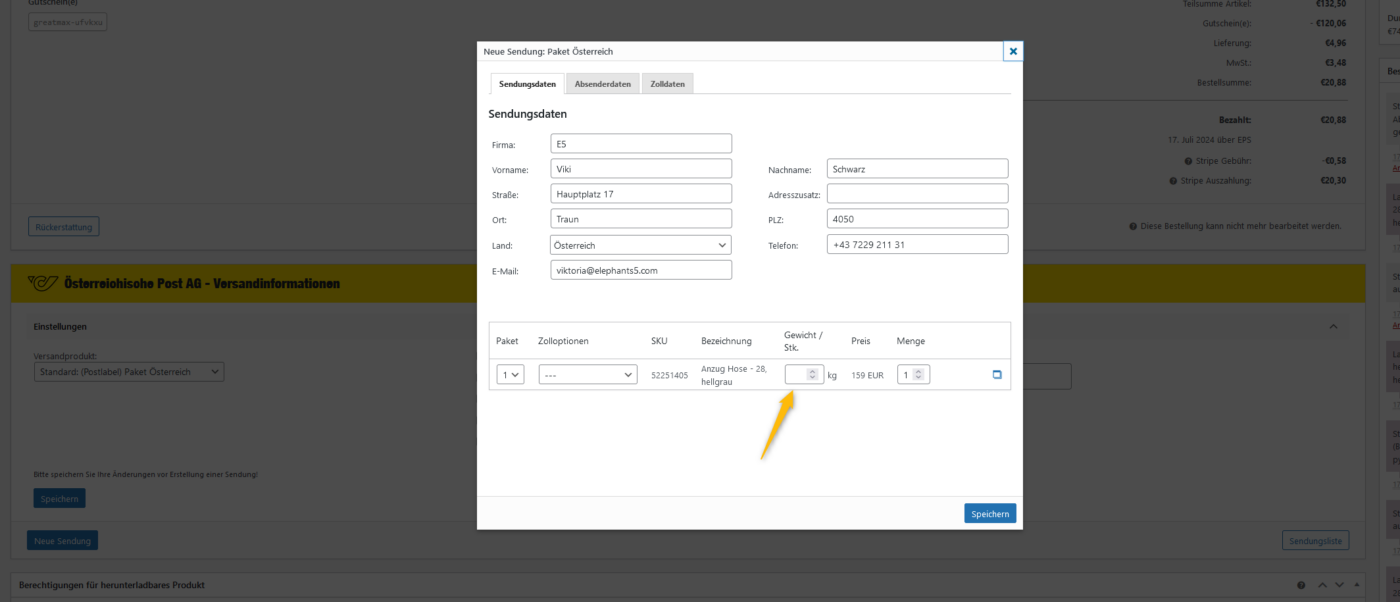The height and width of the screenshot is (602, 1400).
Task: Click the Menge quantity spinner arrows
Action: (920, 375)
